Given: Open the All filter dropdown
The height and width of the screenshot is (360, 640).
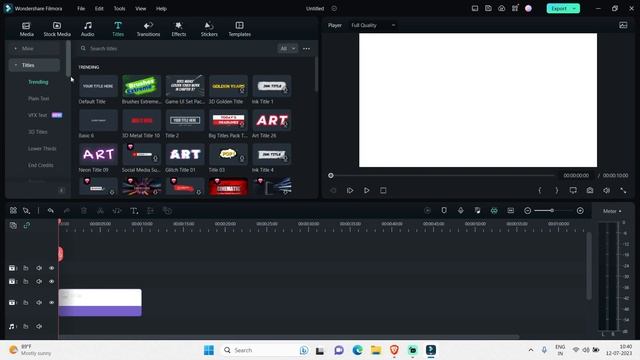Looking at the screenshot, I should click(287, 49).
